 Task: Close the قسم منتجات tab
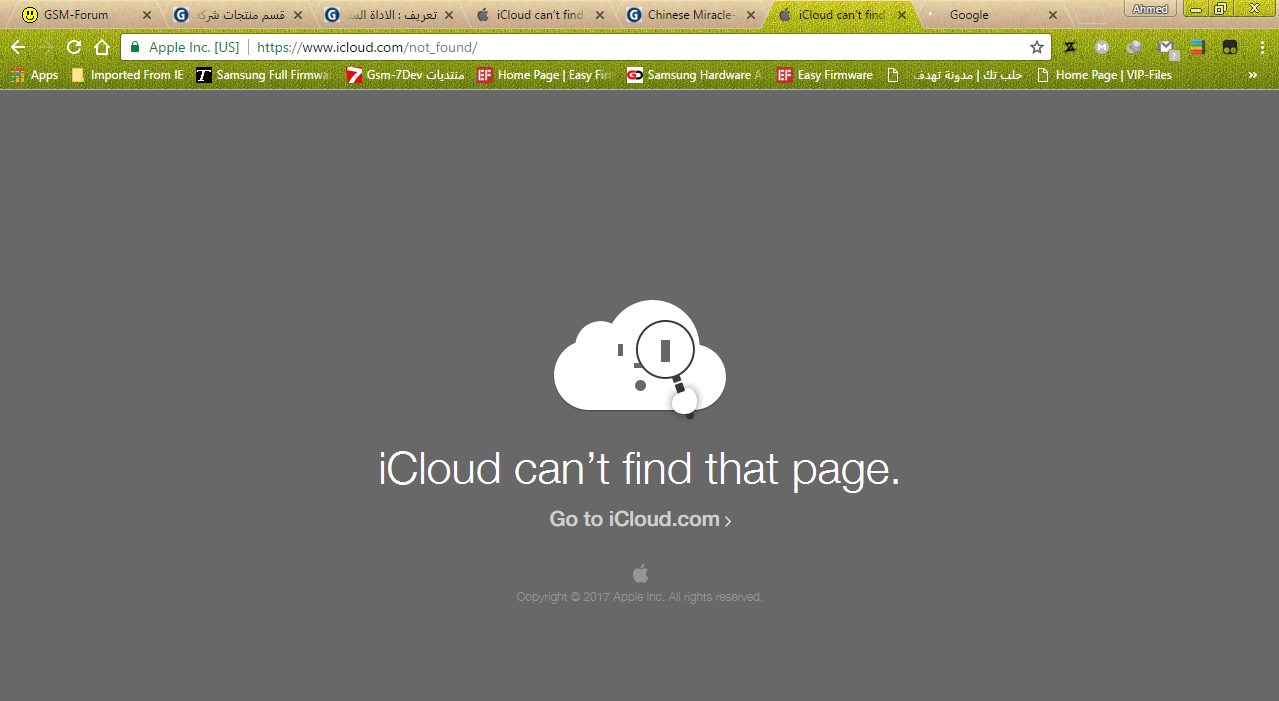tap(298, 15)
